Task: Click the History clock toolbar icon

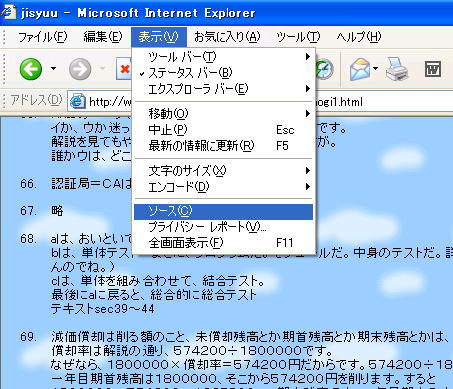Action: pos(324,69)
